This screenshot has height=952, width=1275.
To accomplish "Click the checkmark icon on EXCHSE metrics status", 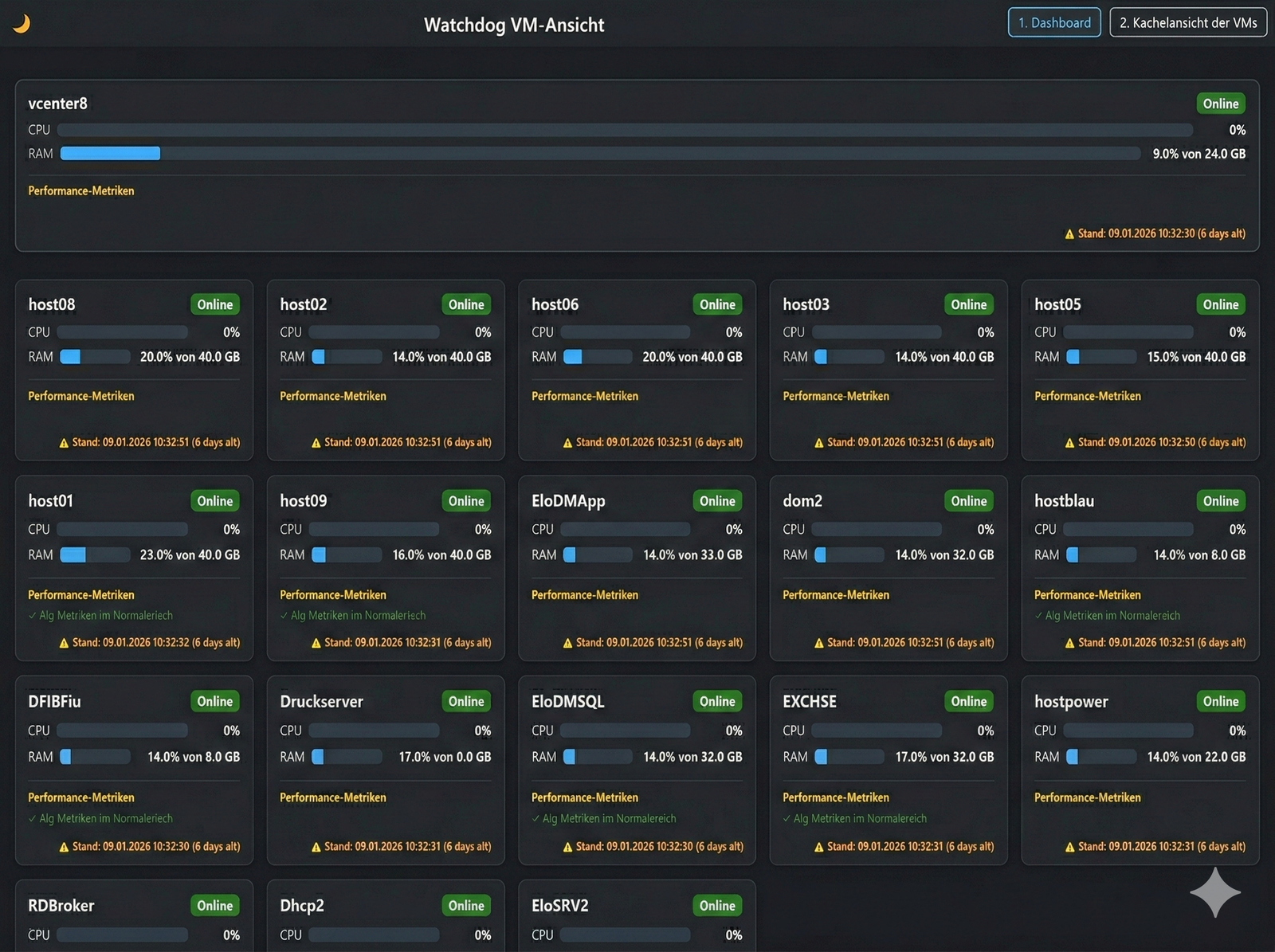I will point(787,819).
